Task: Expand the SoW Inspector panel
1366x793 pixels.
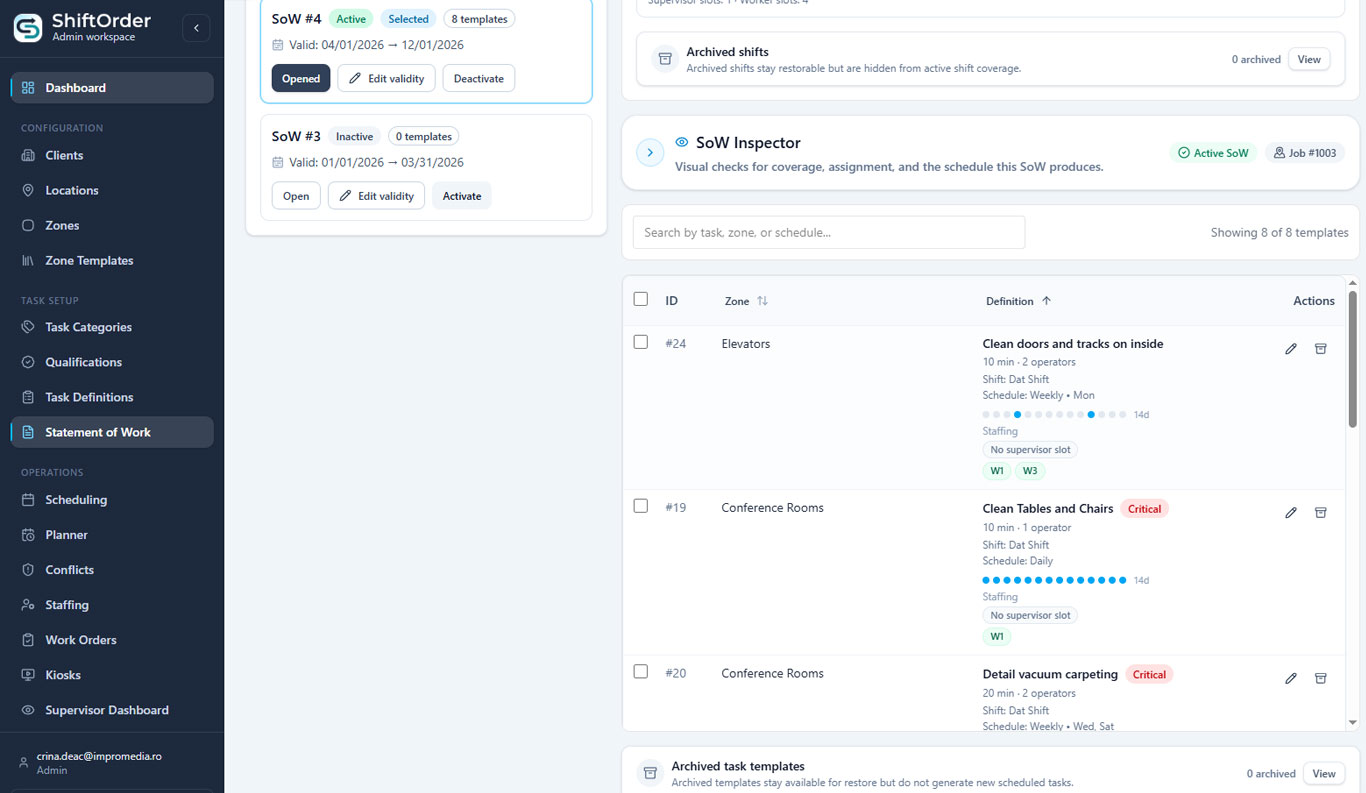Action: 650,153
